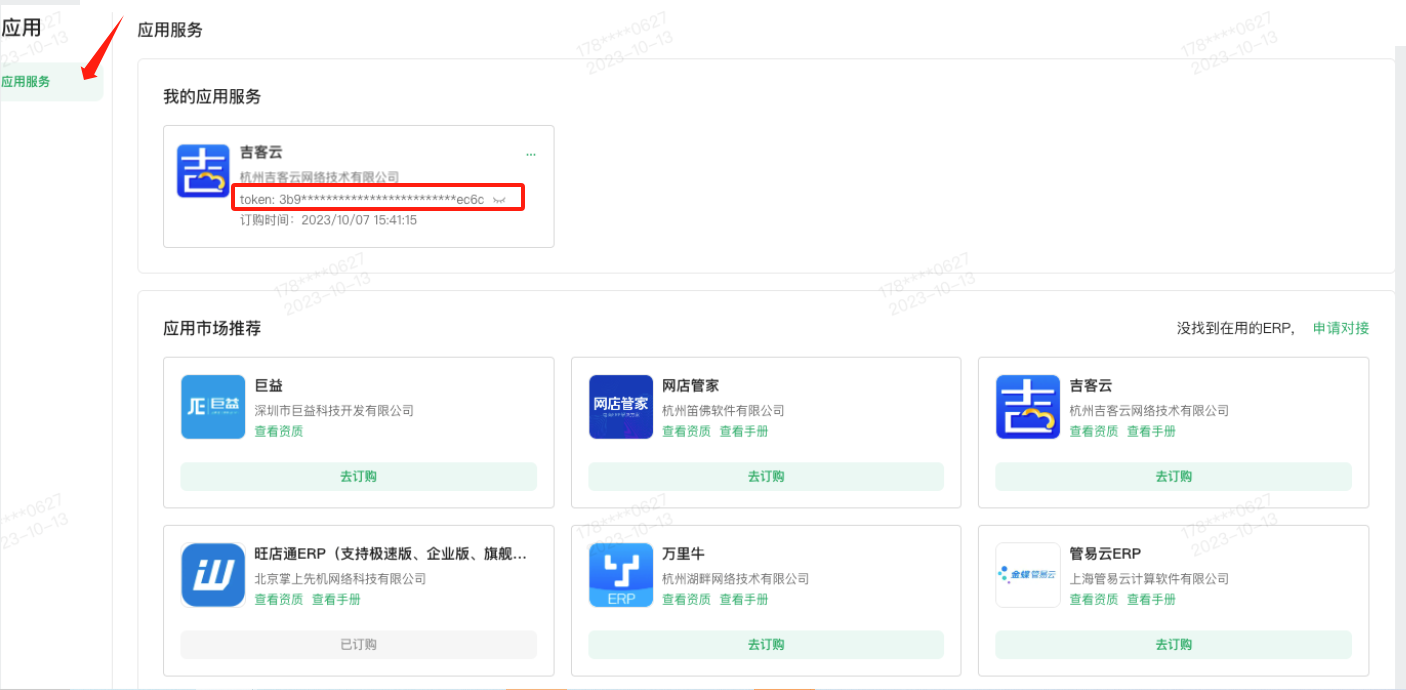Click 杭州湖畔网络技术有限公司 company name

click(x=735, y=578)
